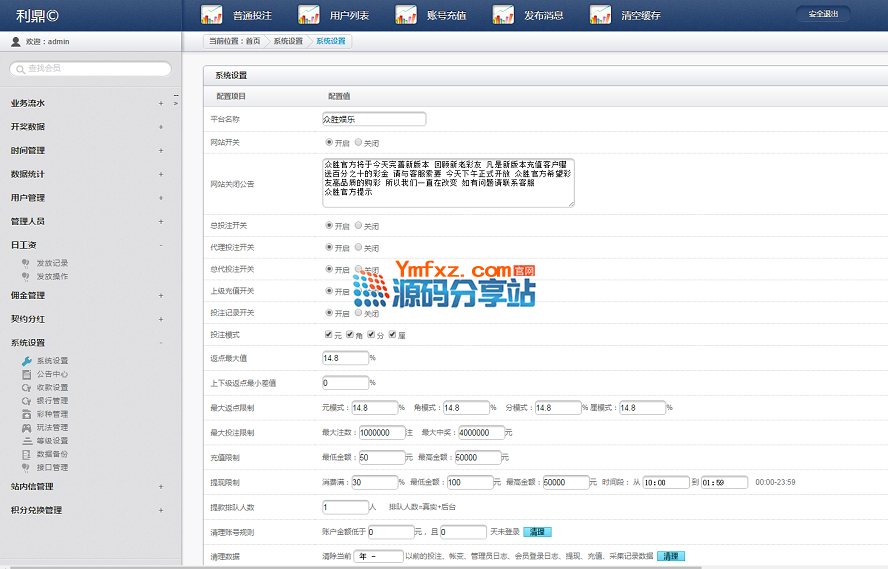Click the gamepad icon beside 玩法管理
888x569 pixels.
coord(27,428)
